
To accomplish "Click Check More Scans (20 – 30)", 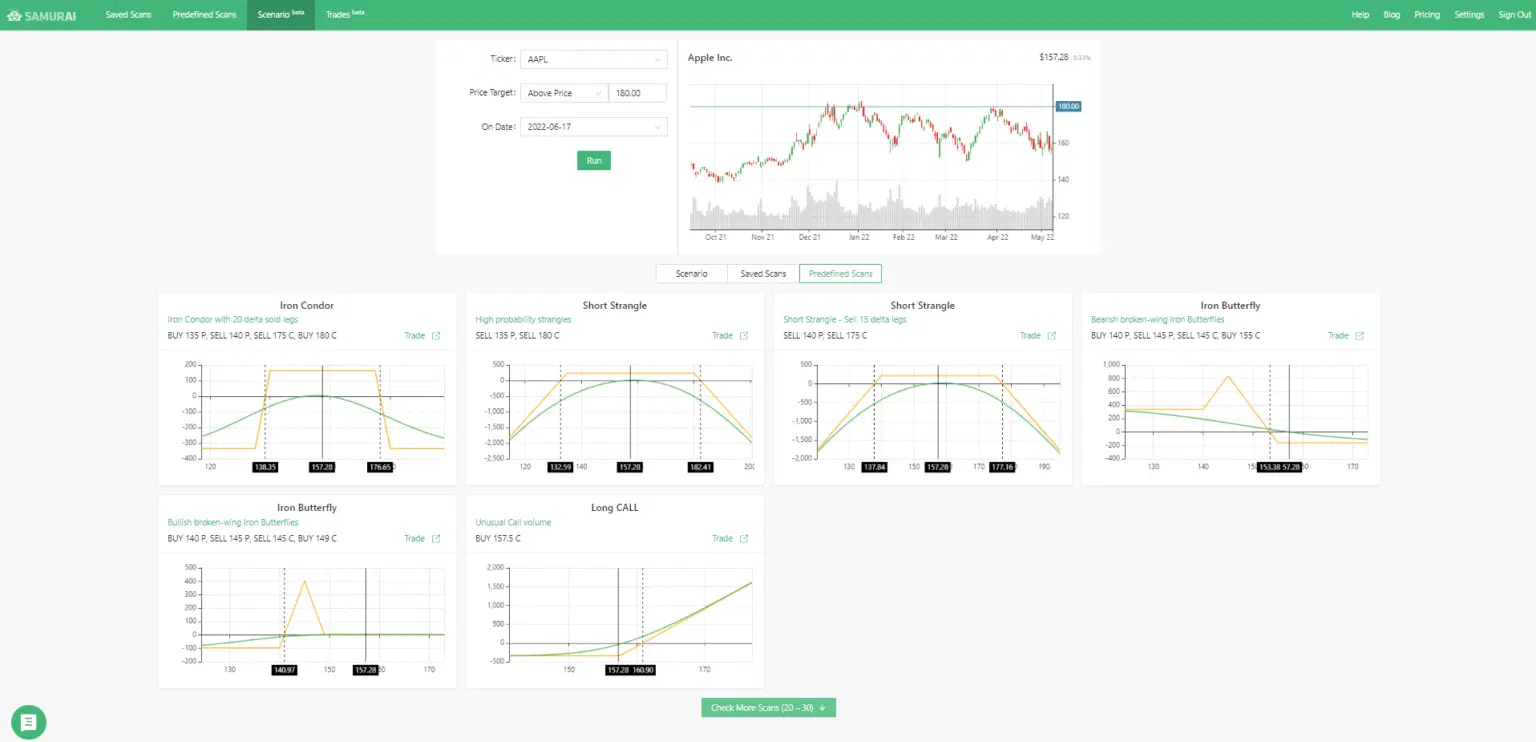I will (768, 708).
